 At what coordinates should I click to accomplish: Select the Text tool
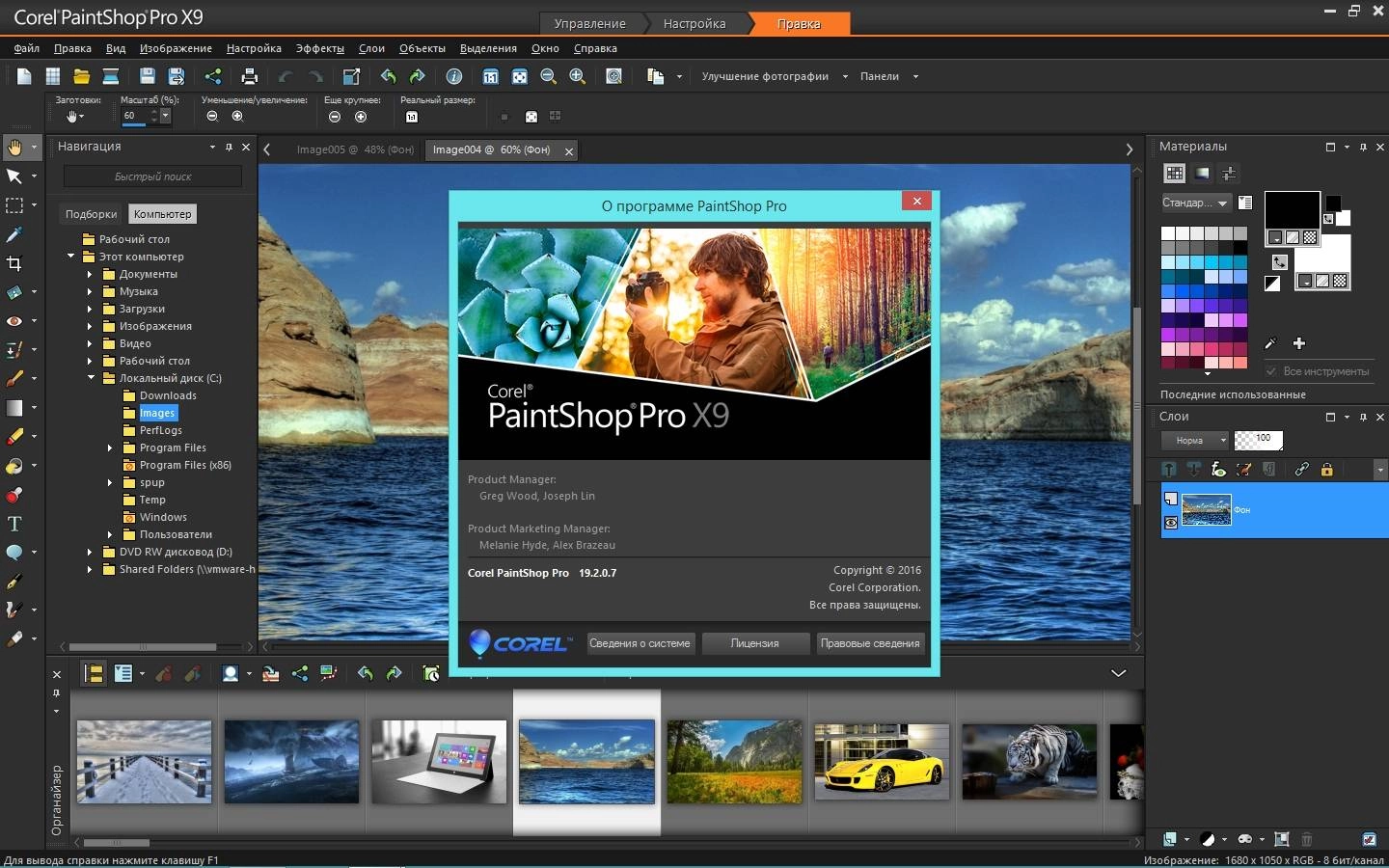[14, 524]
